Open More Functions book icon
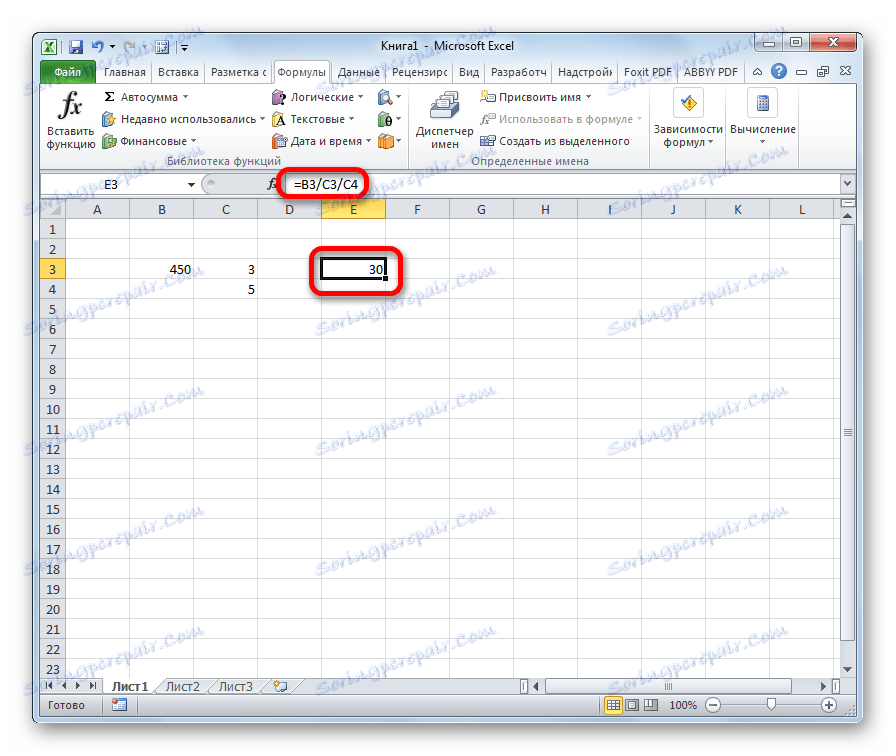 coord(389,141)
